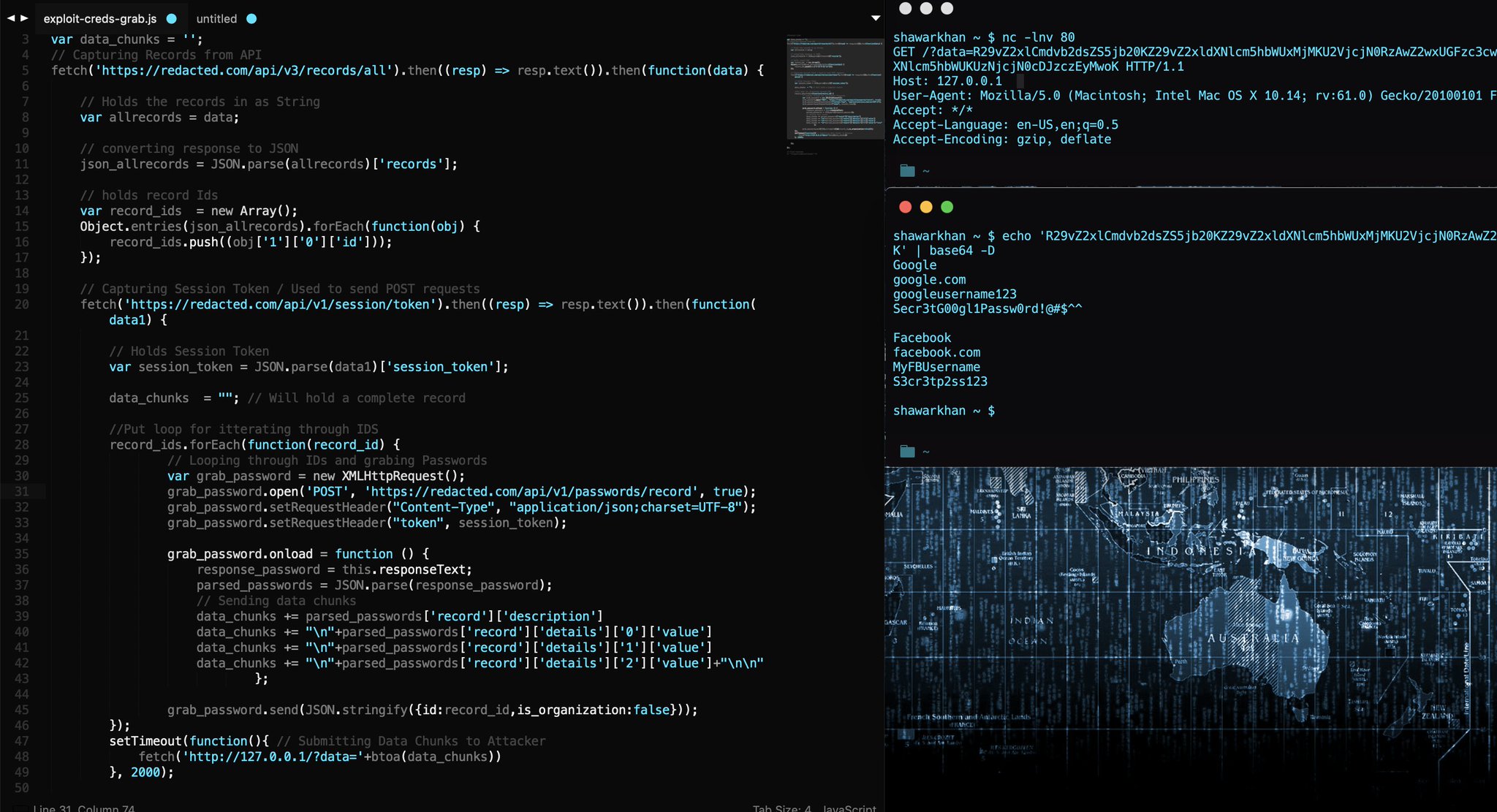Click red close dot of lower terminal

tap(905, 207)
